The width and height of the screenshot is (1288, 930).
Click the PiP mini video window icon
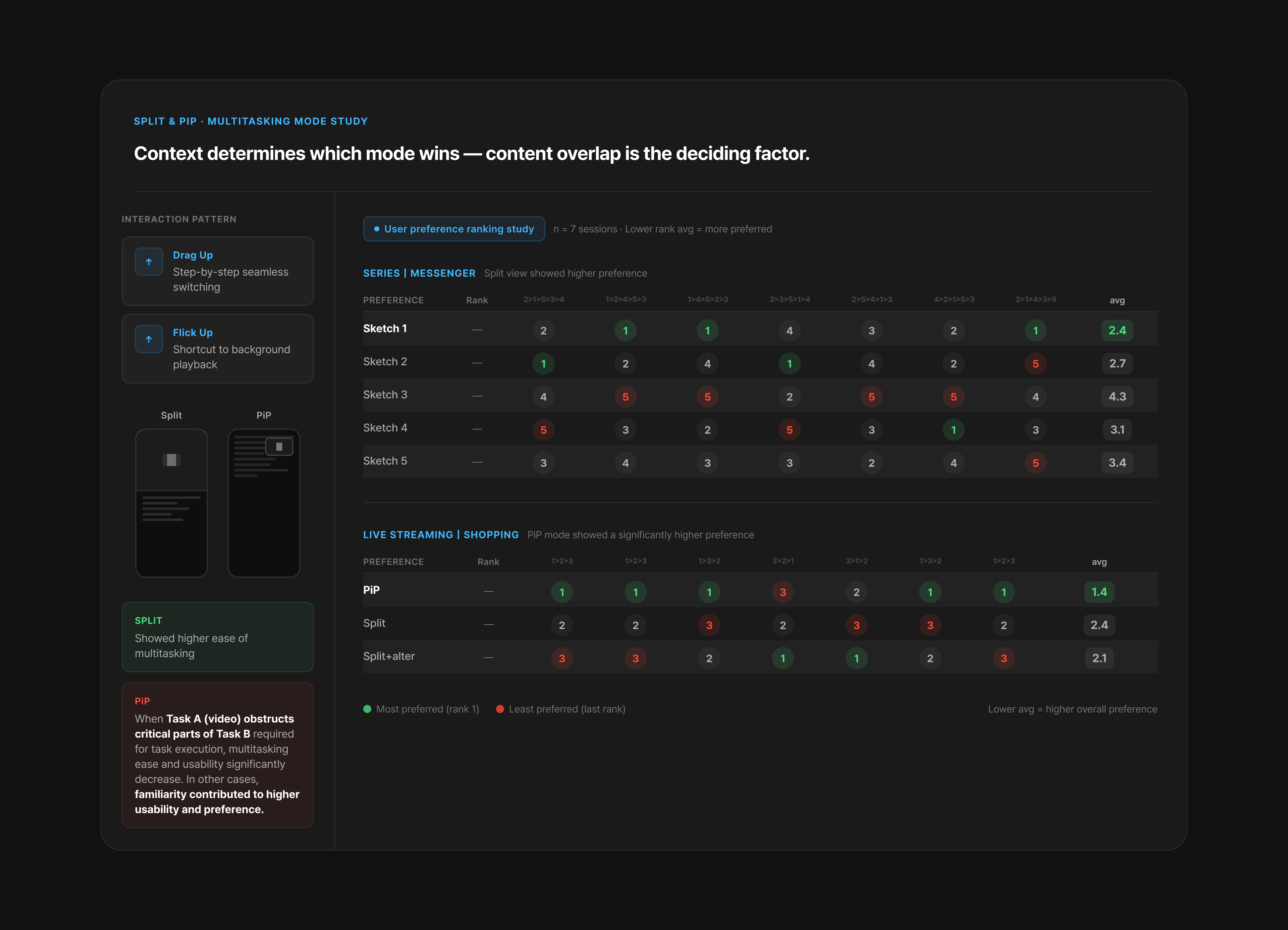click(x=279, y=447)
